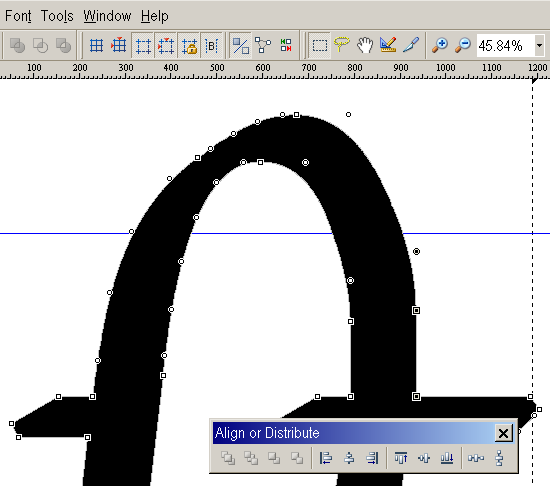Image resolution: width=550 pixels, height=486 pixels.
Task: Align selected points to left
Action: pyautogui.click(x=326, y=458)
